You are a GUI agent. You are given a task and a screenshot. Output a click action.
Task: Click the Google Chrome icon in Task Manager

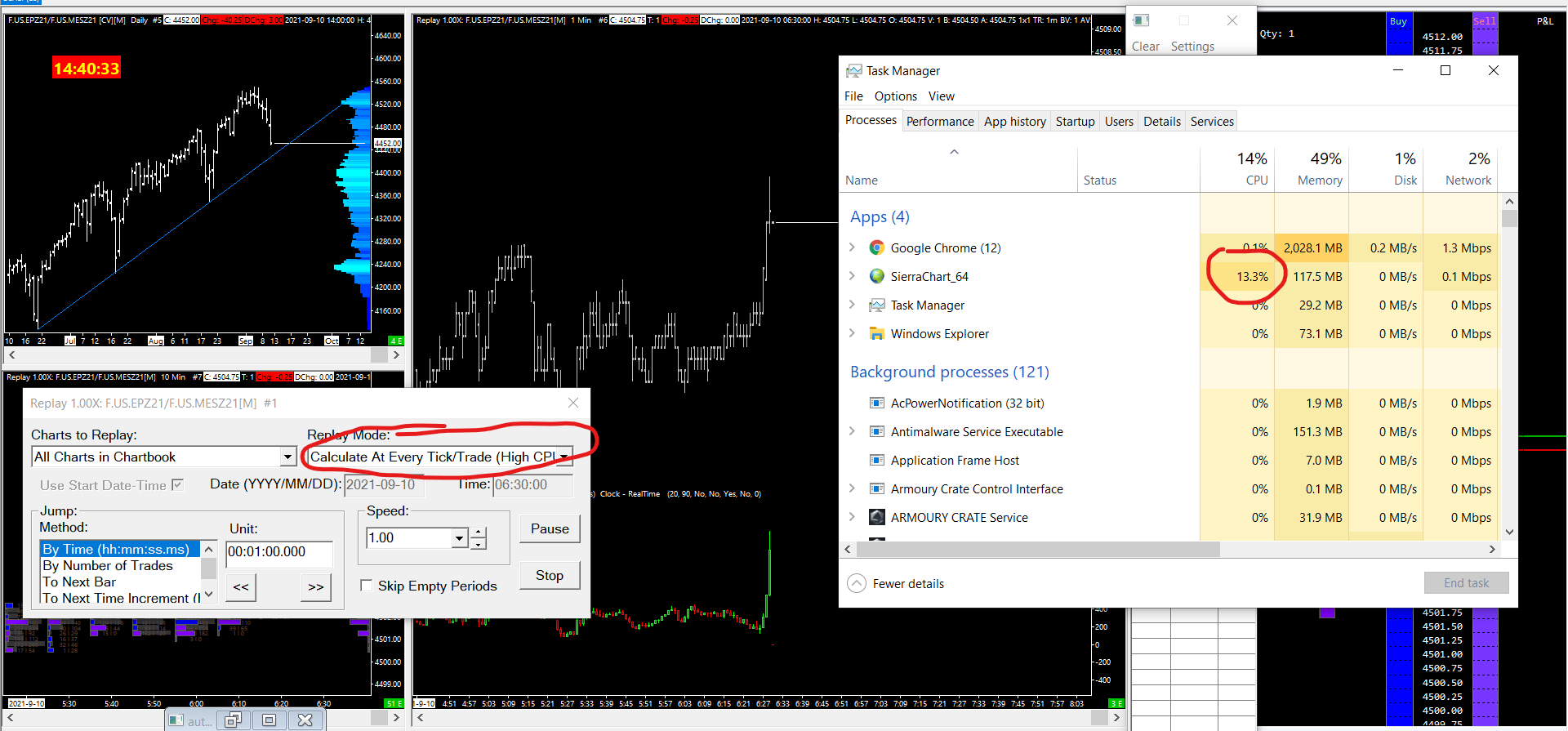click(876, 247)
